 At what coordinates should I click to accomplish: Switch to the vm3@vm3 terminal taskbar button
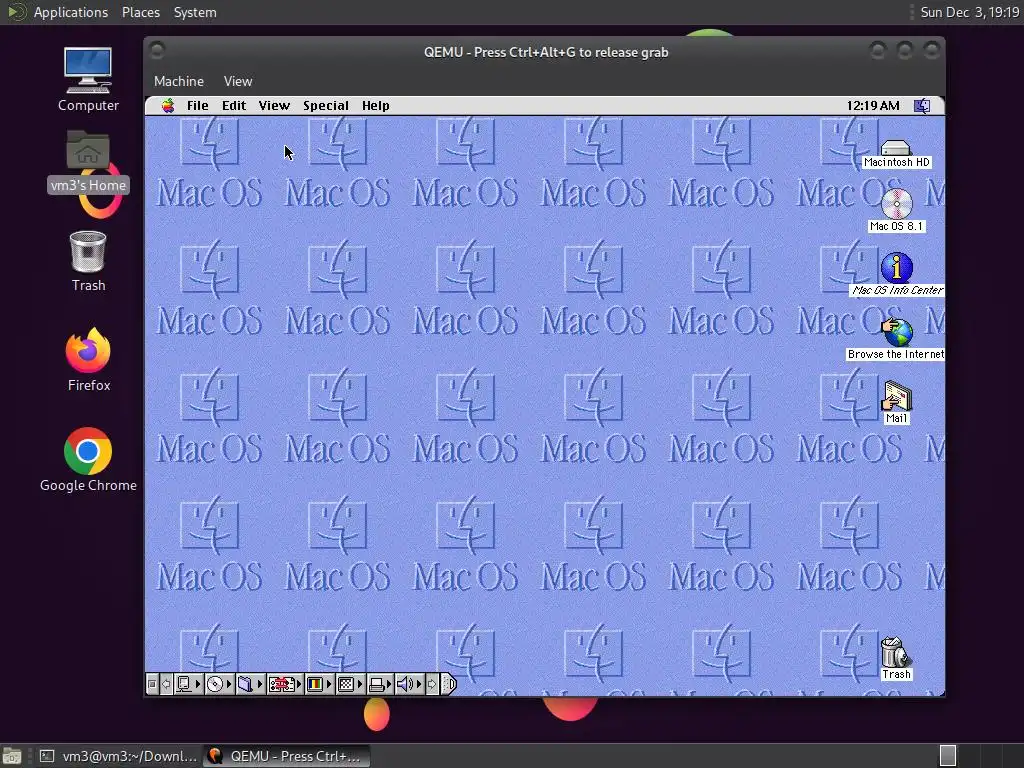tap(118, 756)
